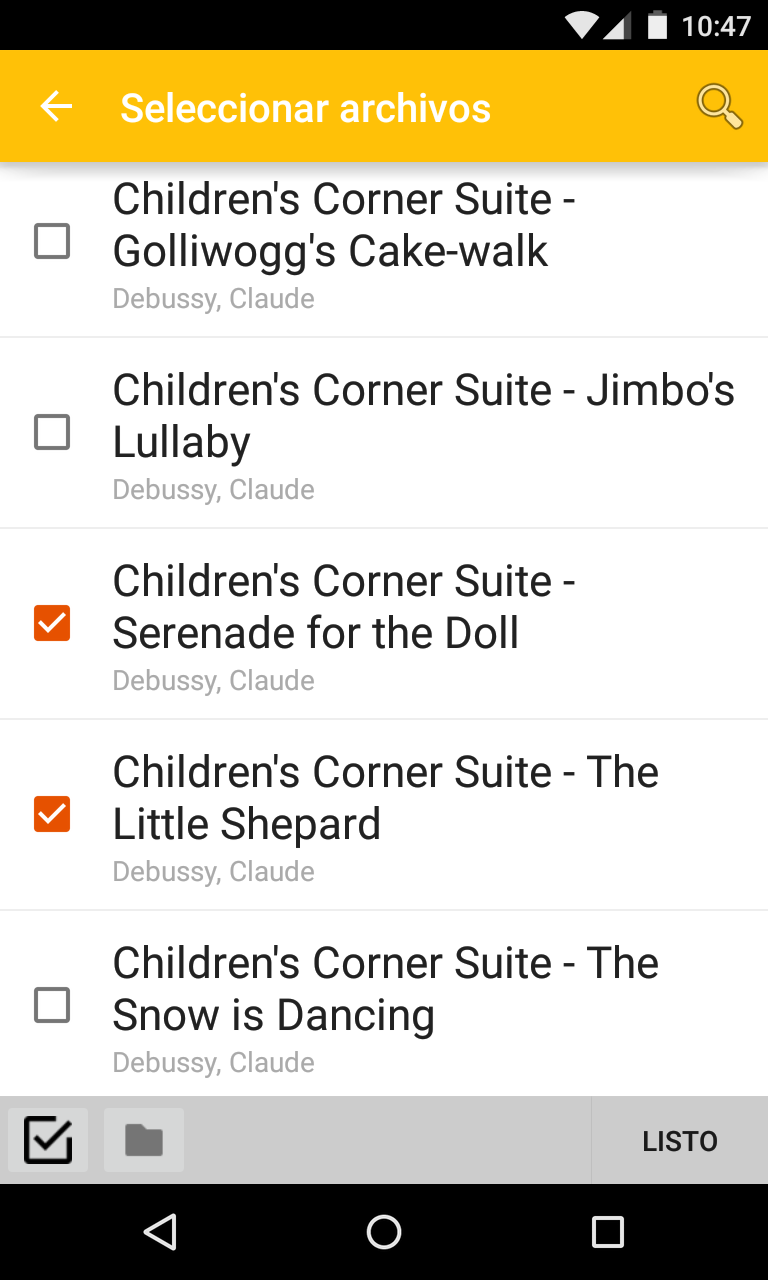
Task: Choose The Snow is Dancing title
Action: (x=385, y=989)
